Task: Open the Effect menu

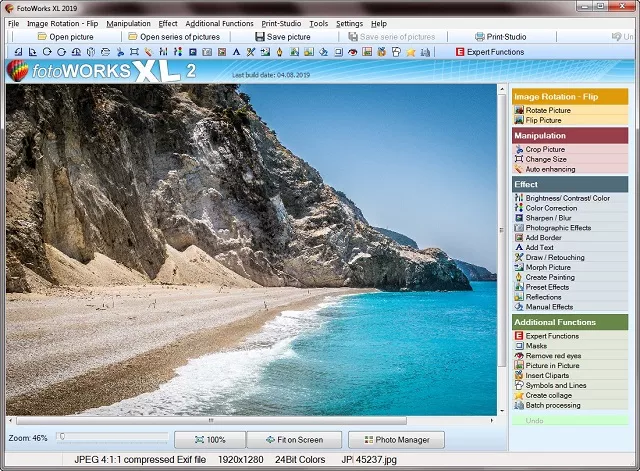Action: coord(167,23)
